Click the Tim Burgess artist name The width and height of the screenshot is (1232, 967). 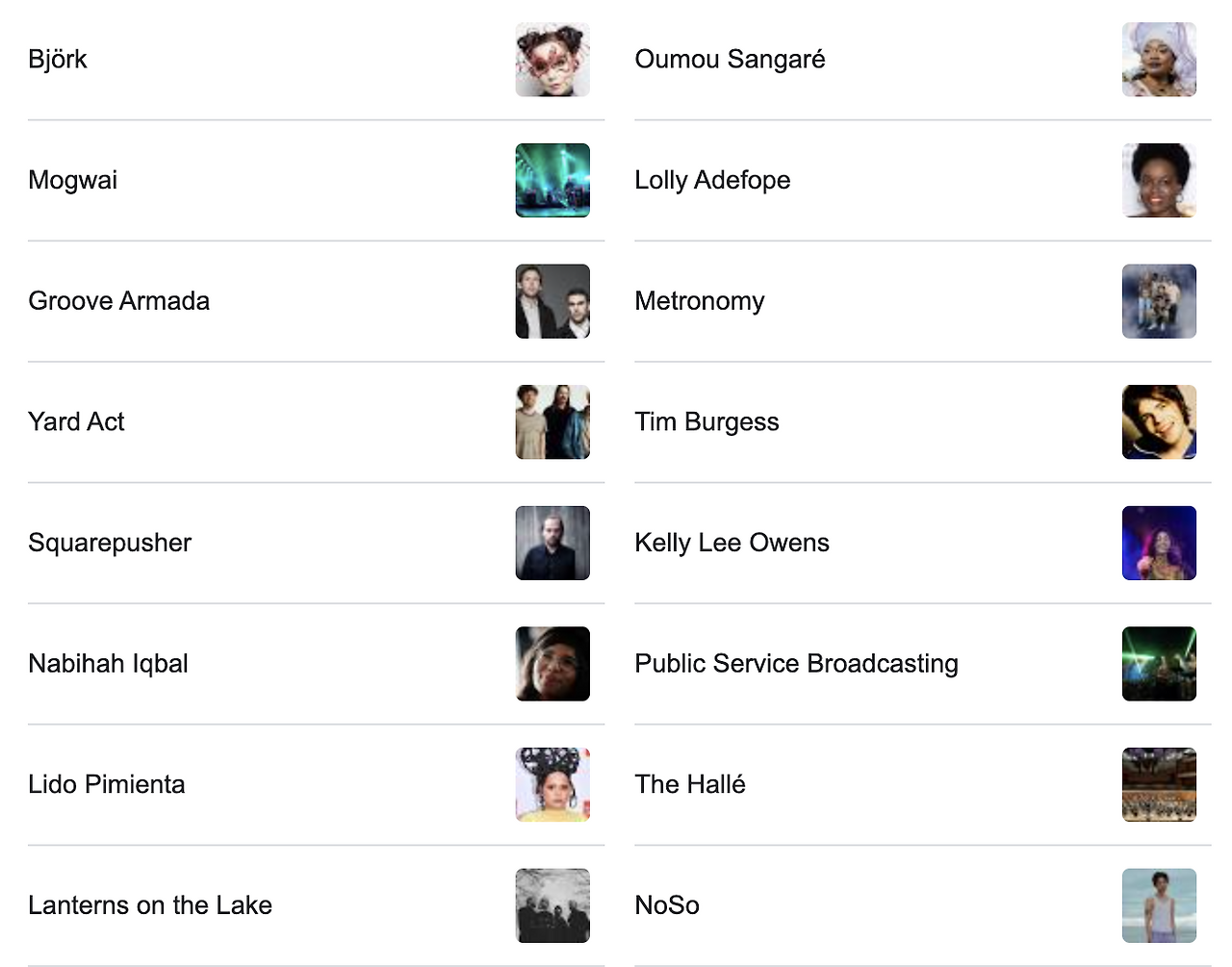[706, 421]
